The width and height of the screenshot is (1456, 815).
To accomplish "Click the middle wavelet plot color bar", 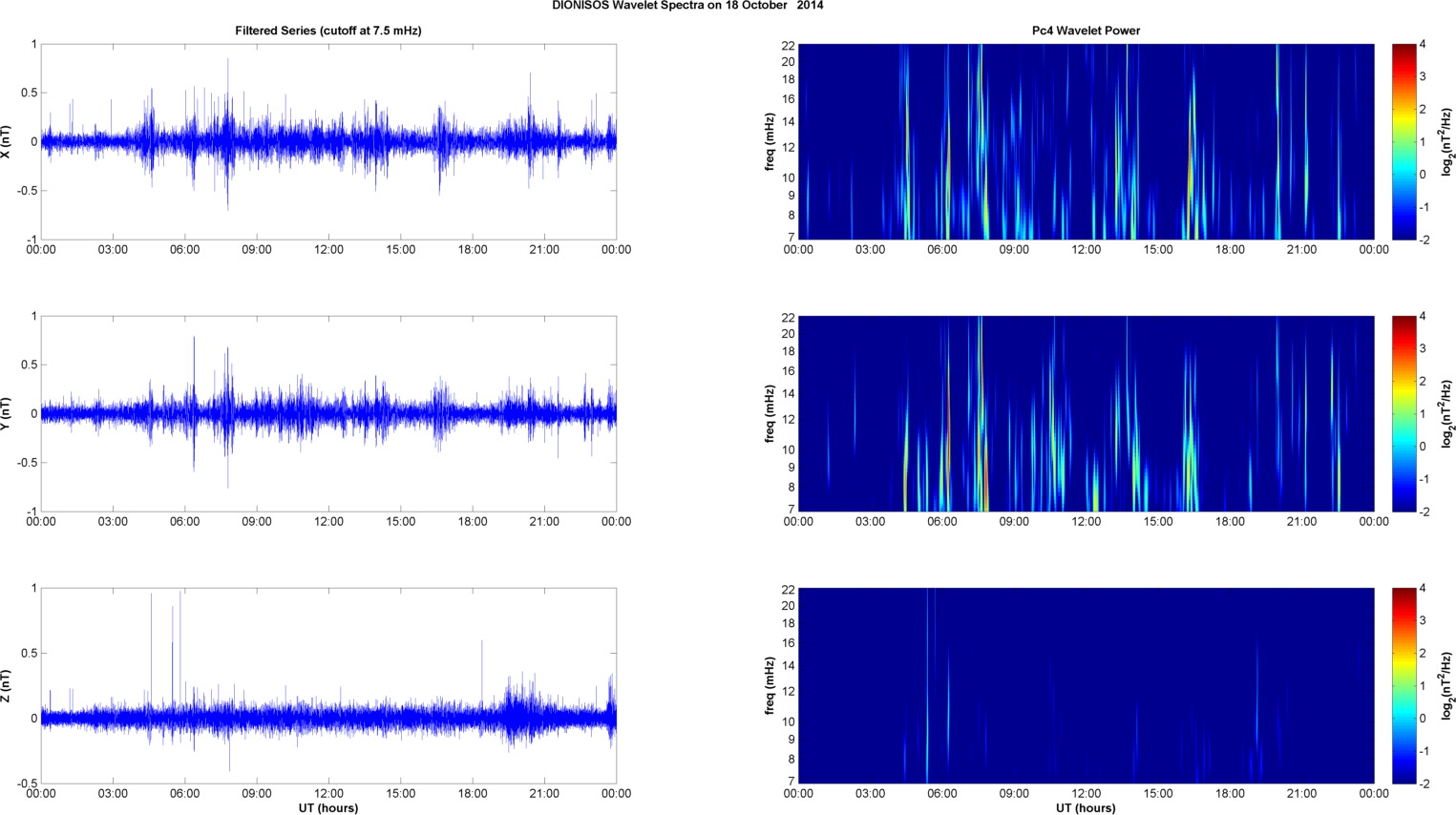I will pos(1404,413).
